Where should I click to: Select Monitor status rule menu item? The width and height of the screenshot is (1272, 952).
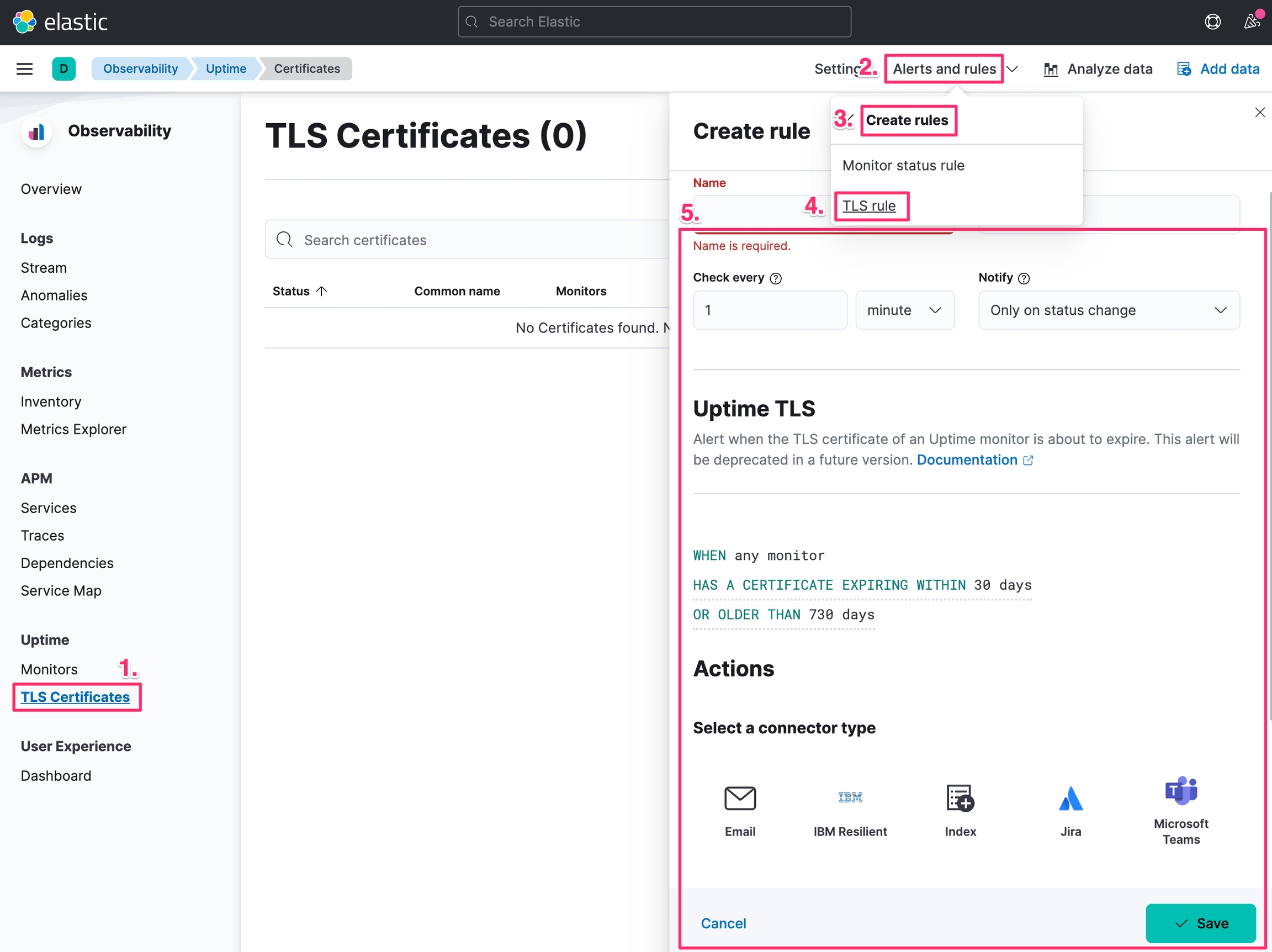click(903, 166)
